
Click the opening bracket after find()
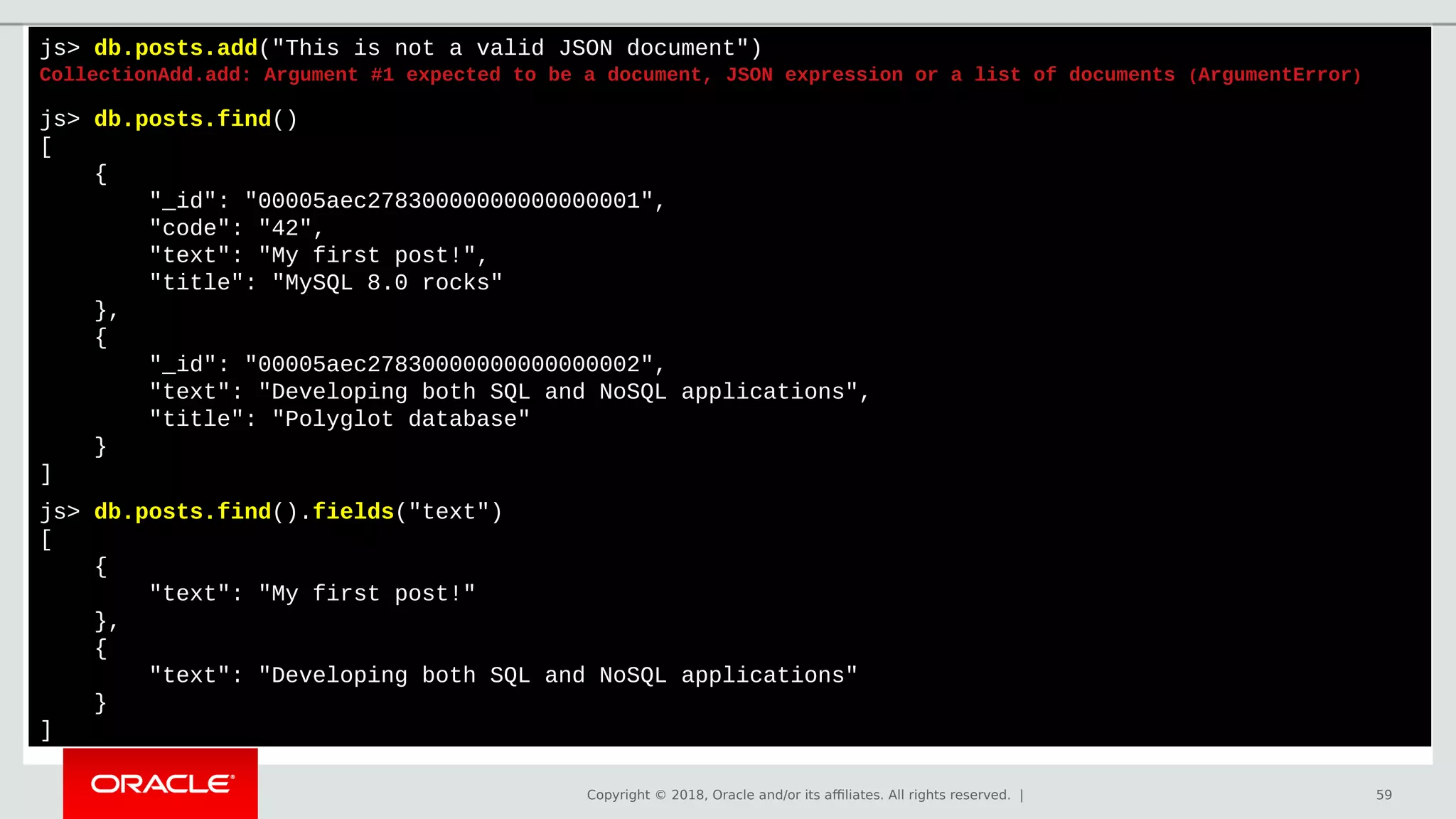(x=46, y=147)
